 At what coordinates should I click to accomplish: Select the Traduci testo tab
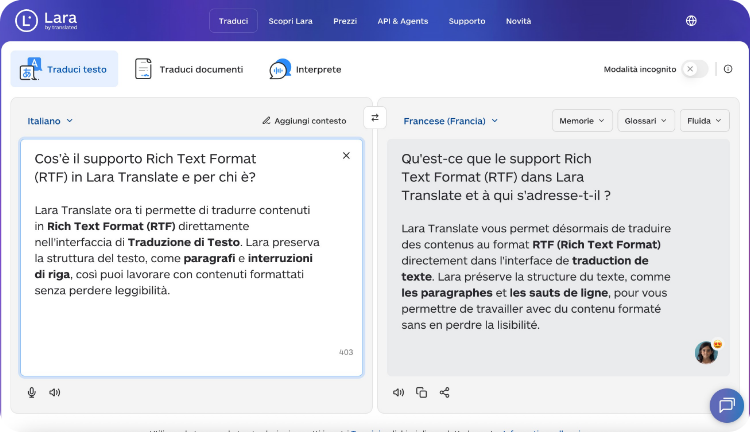[x=64, y=69]
